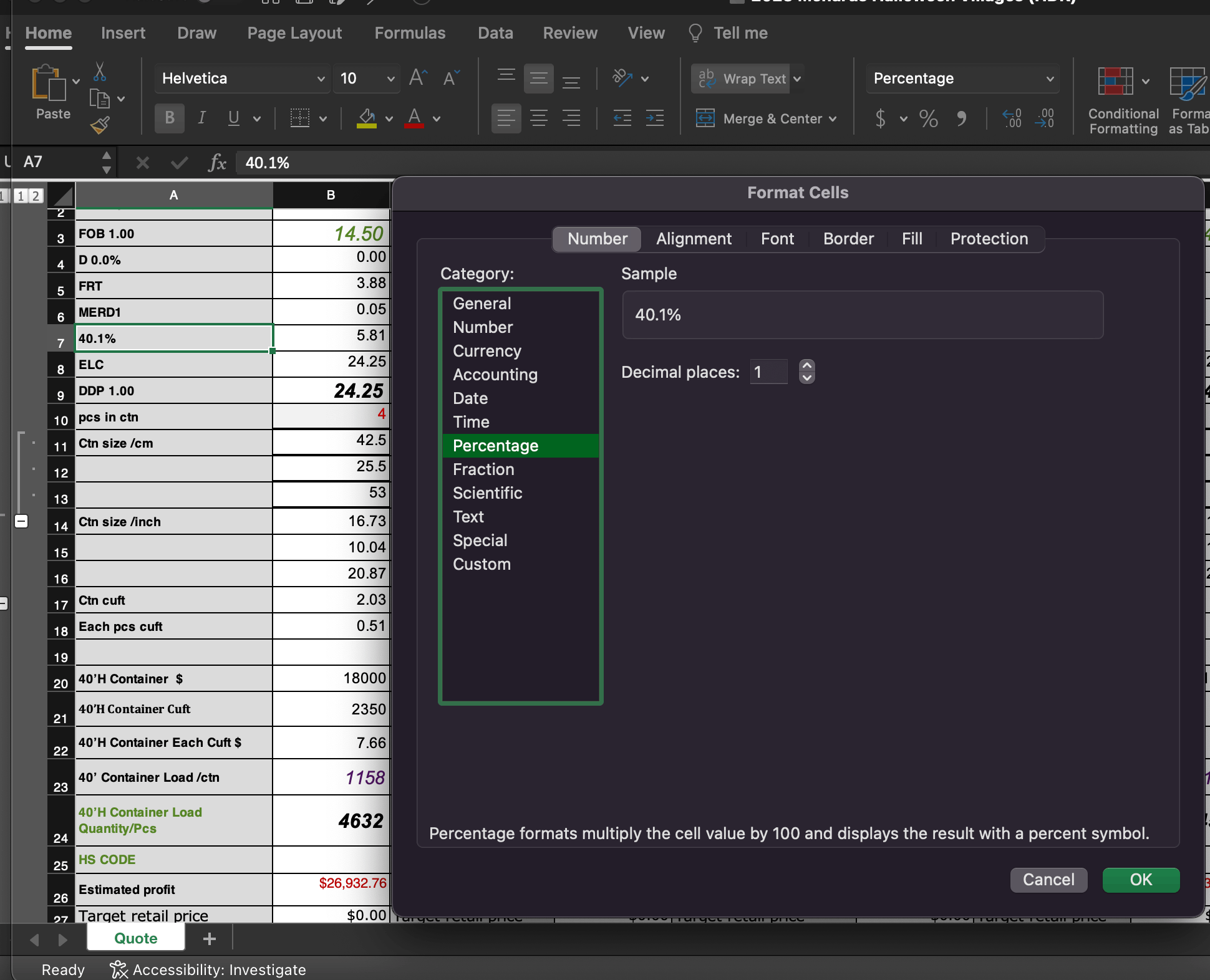This screenshot has height=980, width=1210.
Task: Add a new sheet with plus button
Action: click(210, 938)
